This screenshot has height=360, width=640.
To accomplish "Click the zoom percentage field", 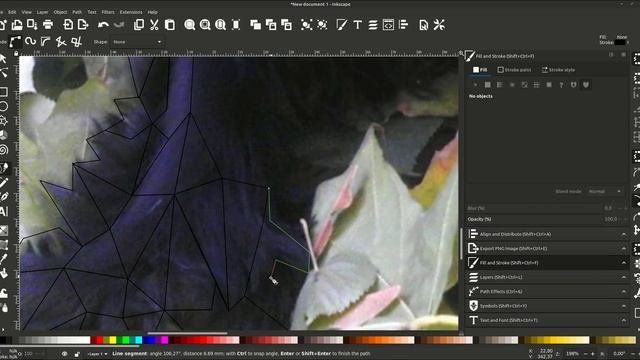I will (x=573, y=353).
